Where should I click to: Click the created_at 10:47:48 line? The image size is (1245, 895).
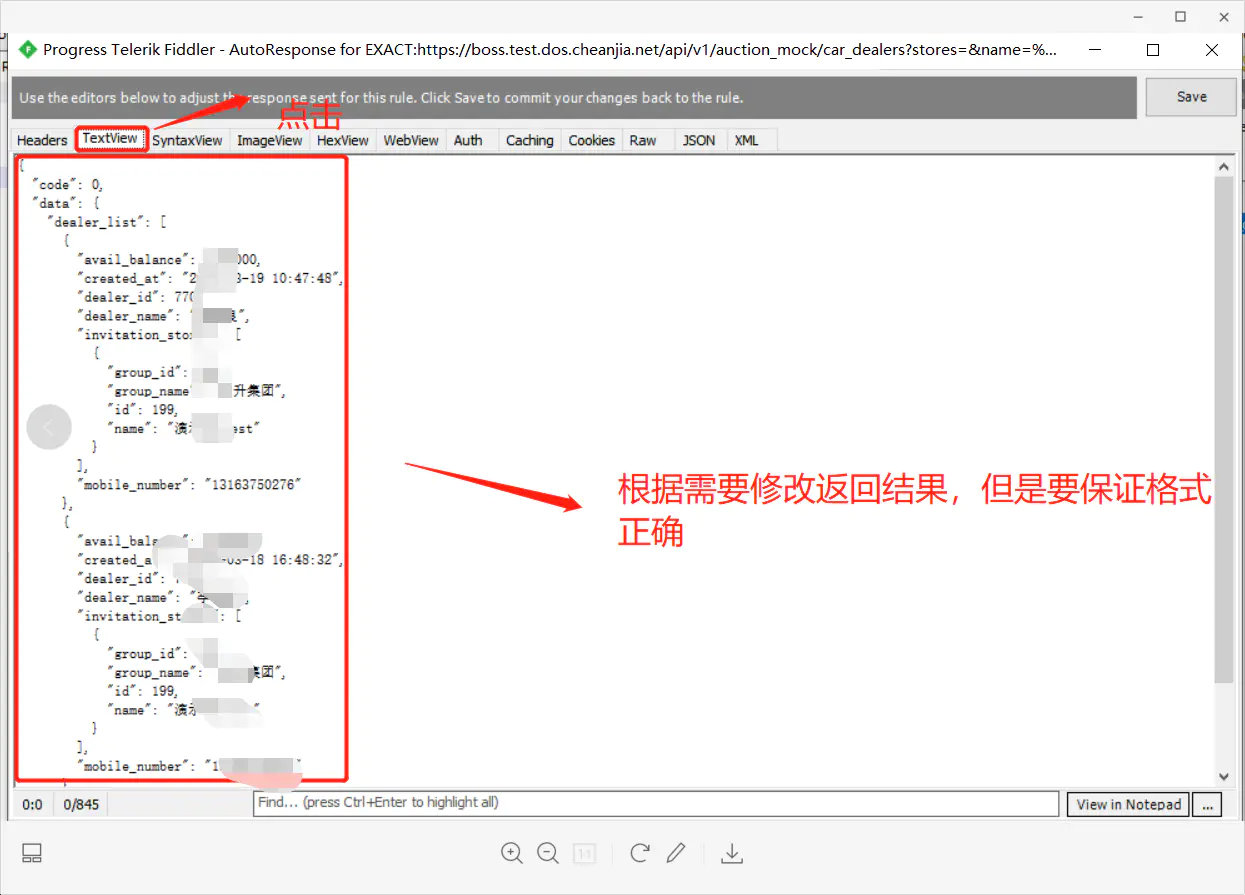(x=211, y=278)
